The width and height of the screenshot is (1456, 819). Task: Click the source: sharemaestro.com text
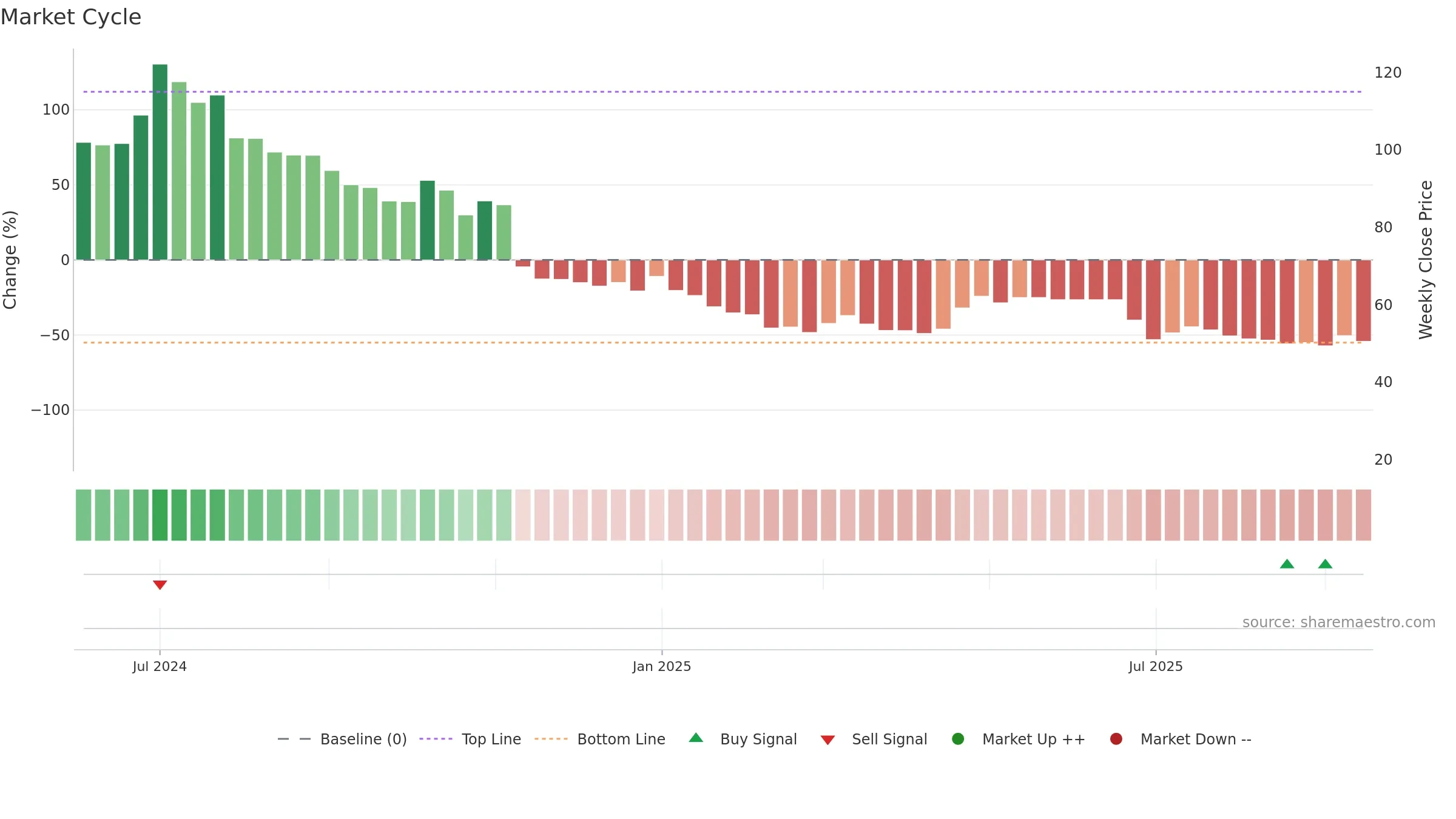click(1339, 622)
